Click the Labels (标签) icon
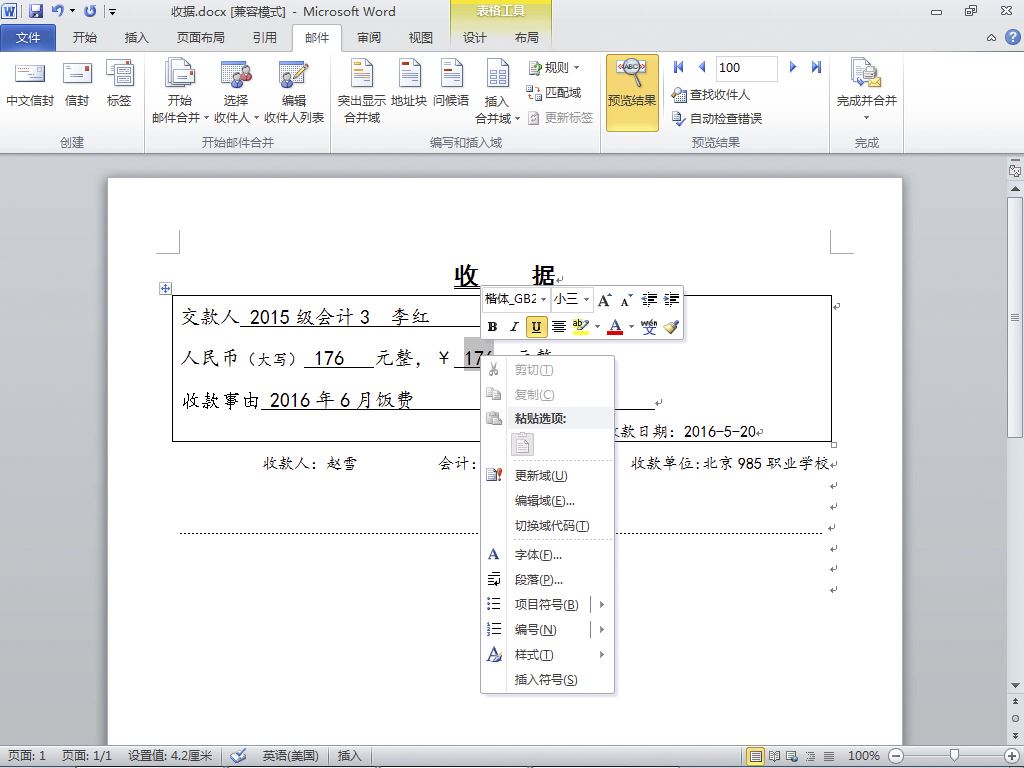Screen dimensions: 1024x768 (x=120, y=84)
